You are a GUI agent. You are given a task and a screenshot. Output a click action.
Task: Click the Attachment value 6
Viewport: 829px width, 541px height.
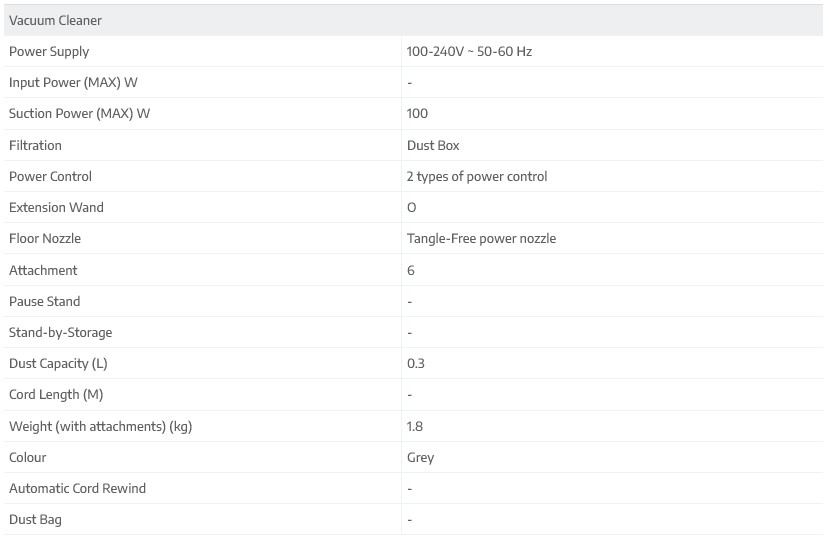pos(411,270)
